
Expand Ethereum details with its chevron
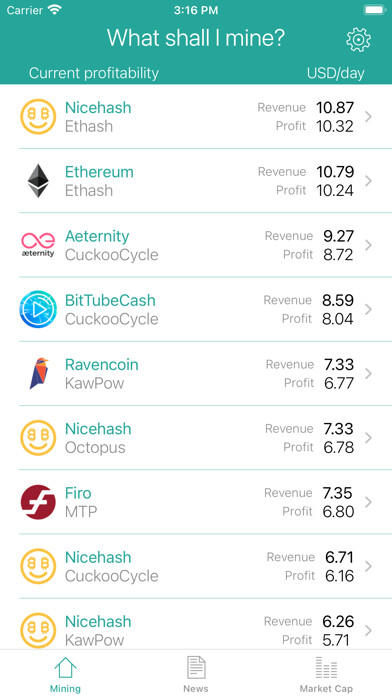pyautogui.click(x=368, y=181)
